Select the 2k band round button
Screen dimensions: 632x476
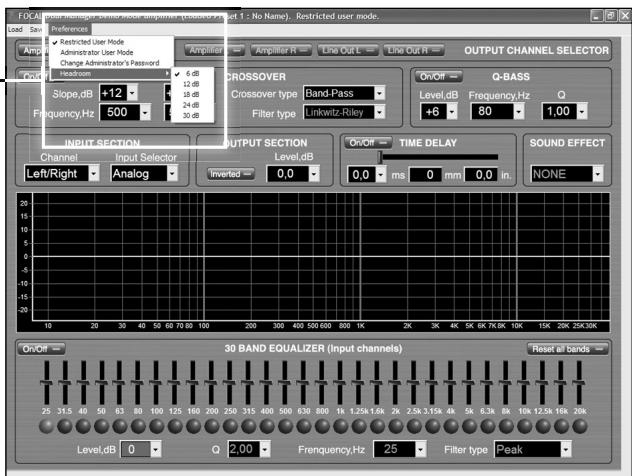[x=395, y=426]
